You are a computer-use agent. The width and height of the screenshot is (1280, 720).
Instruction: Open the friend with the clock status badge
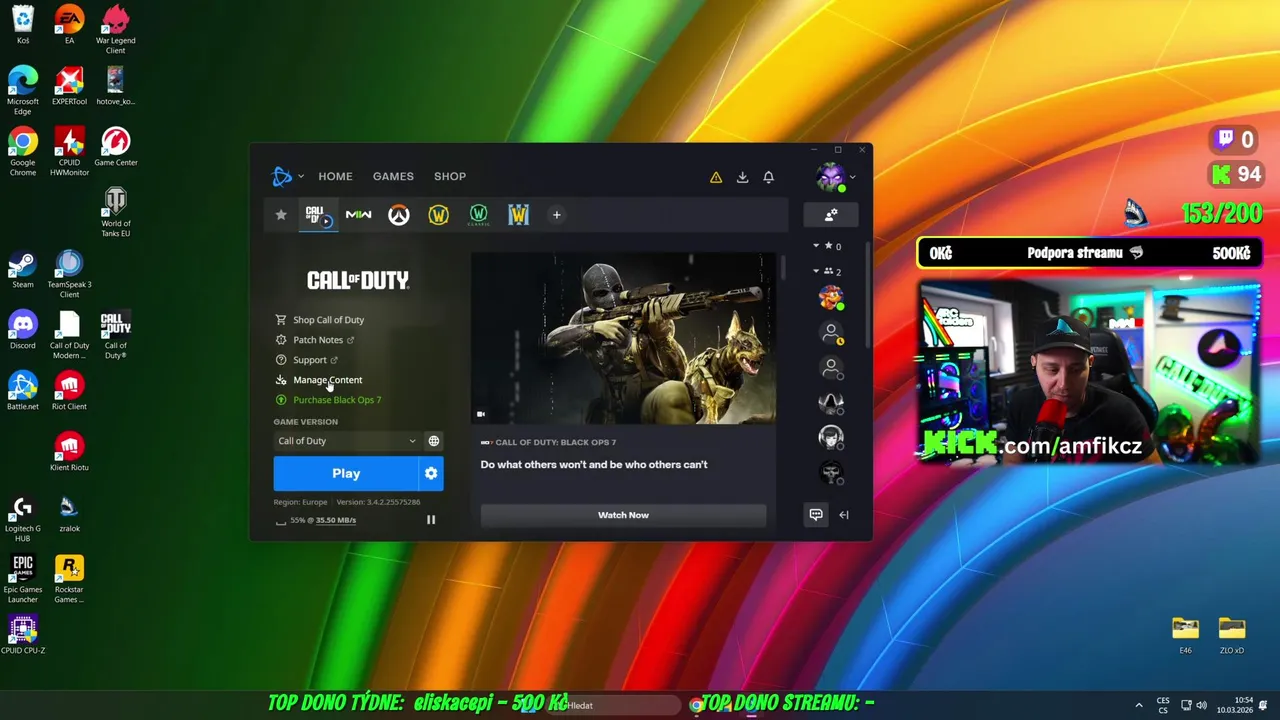coord(831,333)
